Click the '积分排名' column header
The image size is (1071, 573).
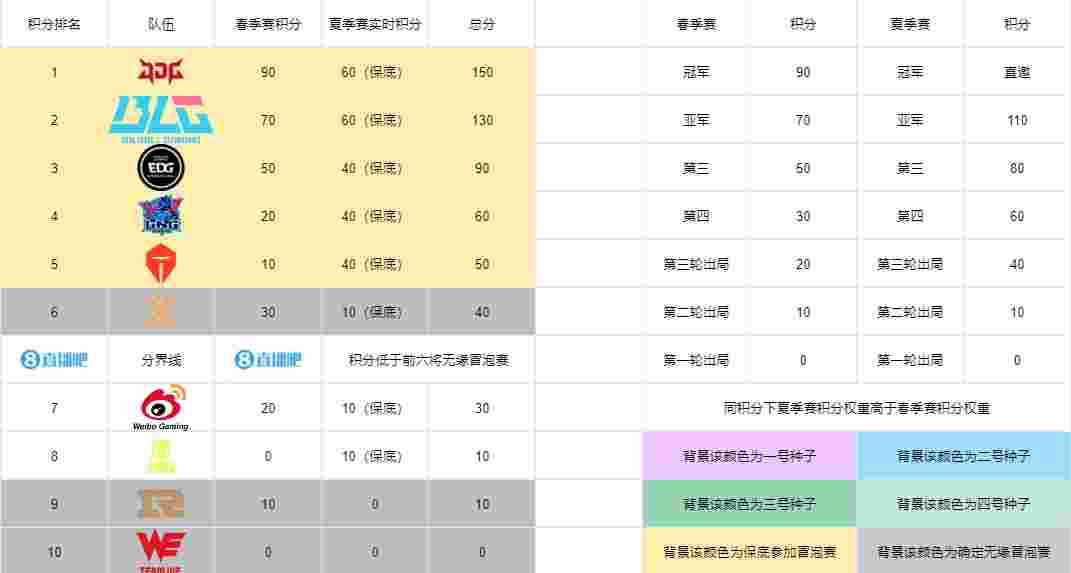54,24
